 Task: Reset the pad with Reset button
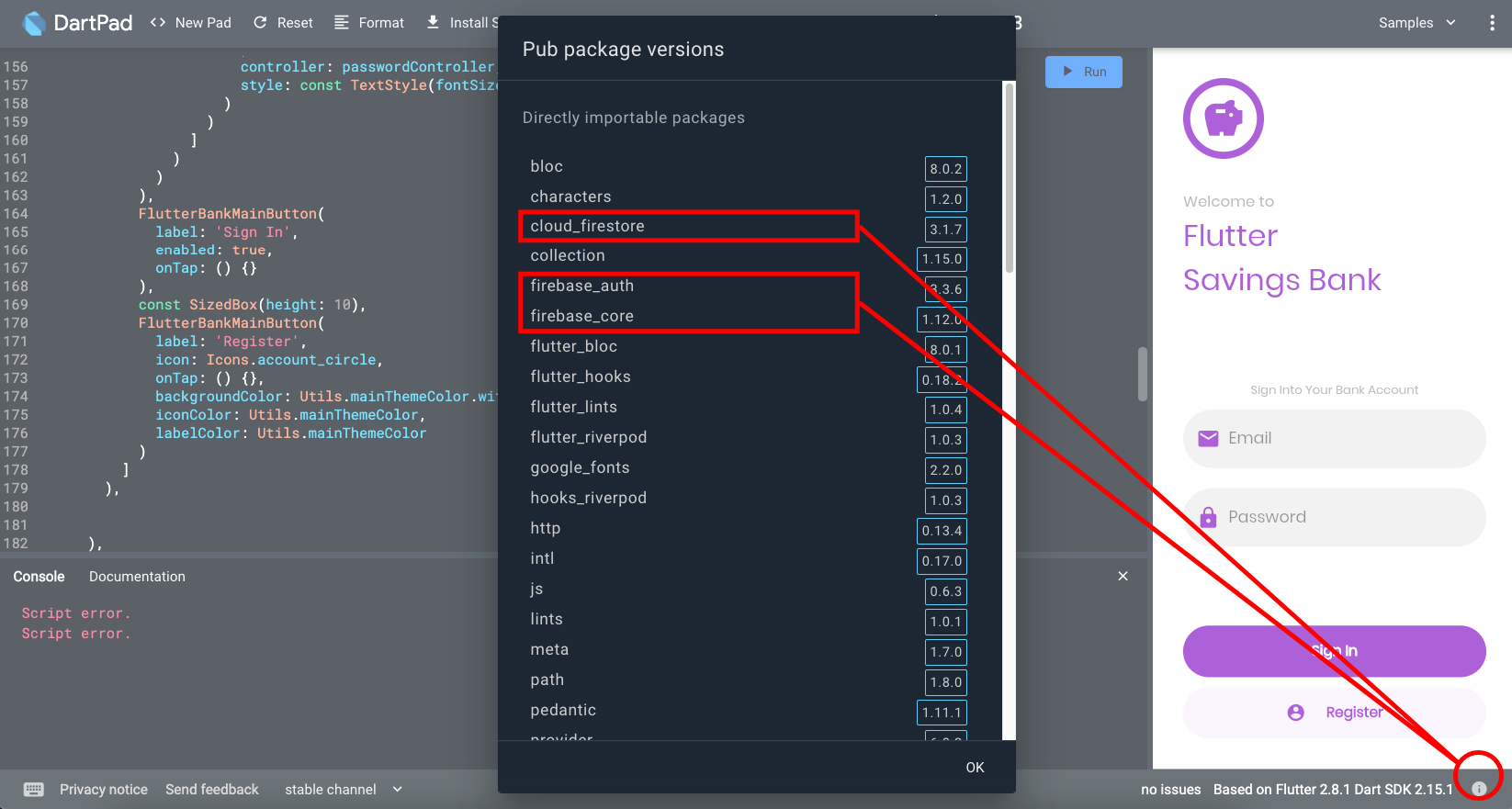point(283,23)
